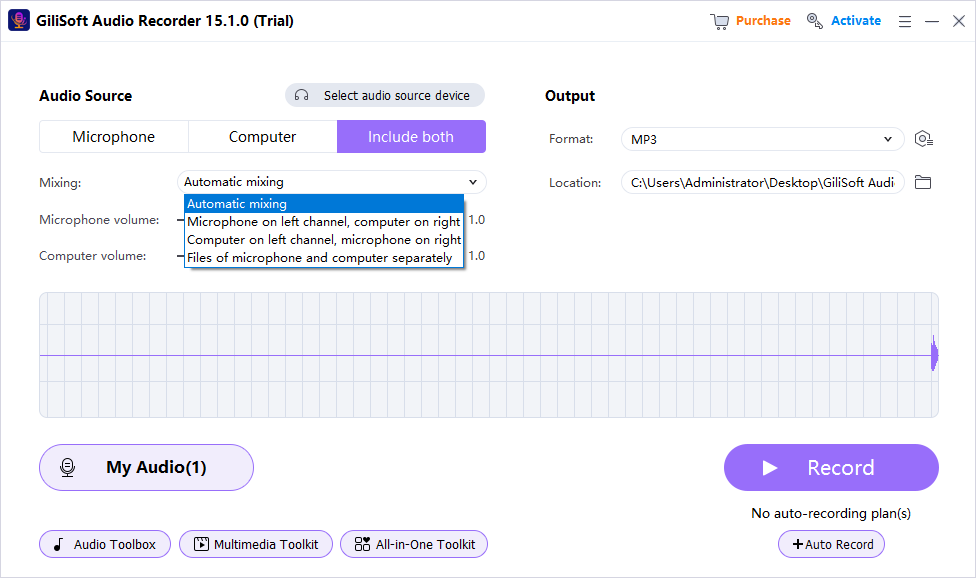Open format settings gear icon
Viewport: 976px width, 578px height.
pyautogui.click(x=923, y=139)
